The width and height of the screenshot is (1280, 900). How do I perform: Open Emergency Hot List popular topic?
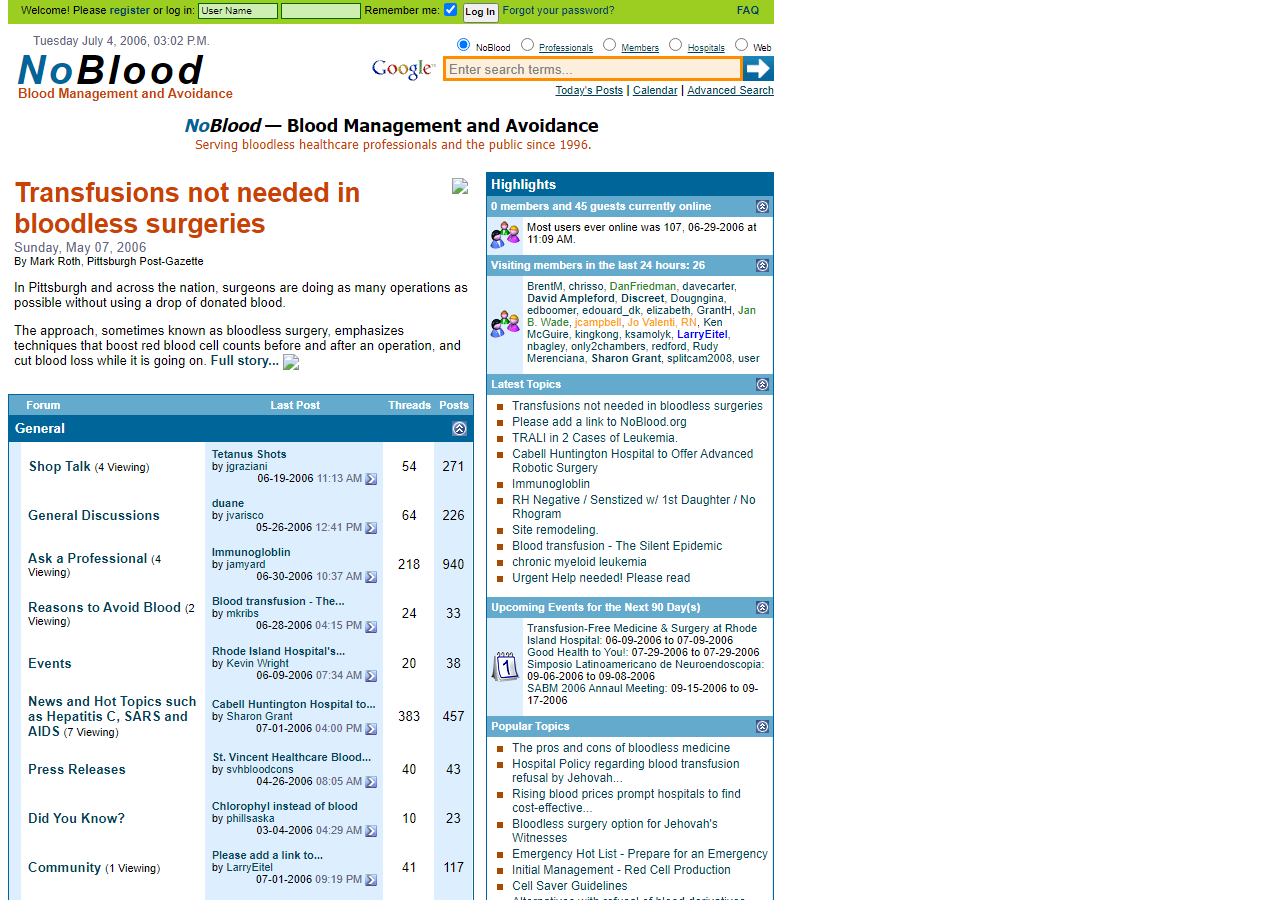pyautogui.click(x=640, y=854)
